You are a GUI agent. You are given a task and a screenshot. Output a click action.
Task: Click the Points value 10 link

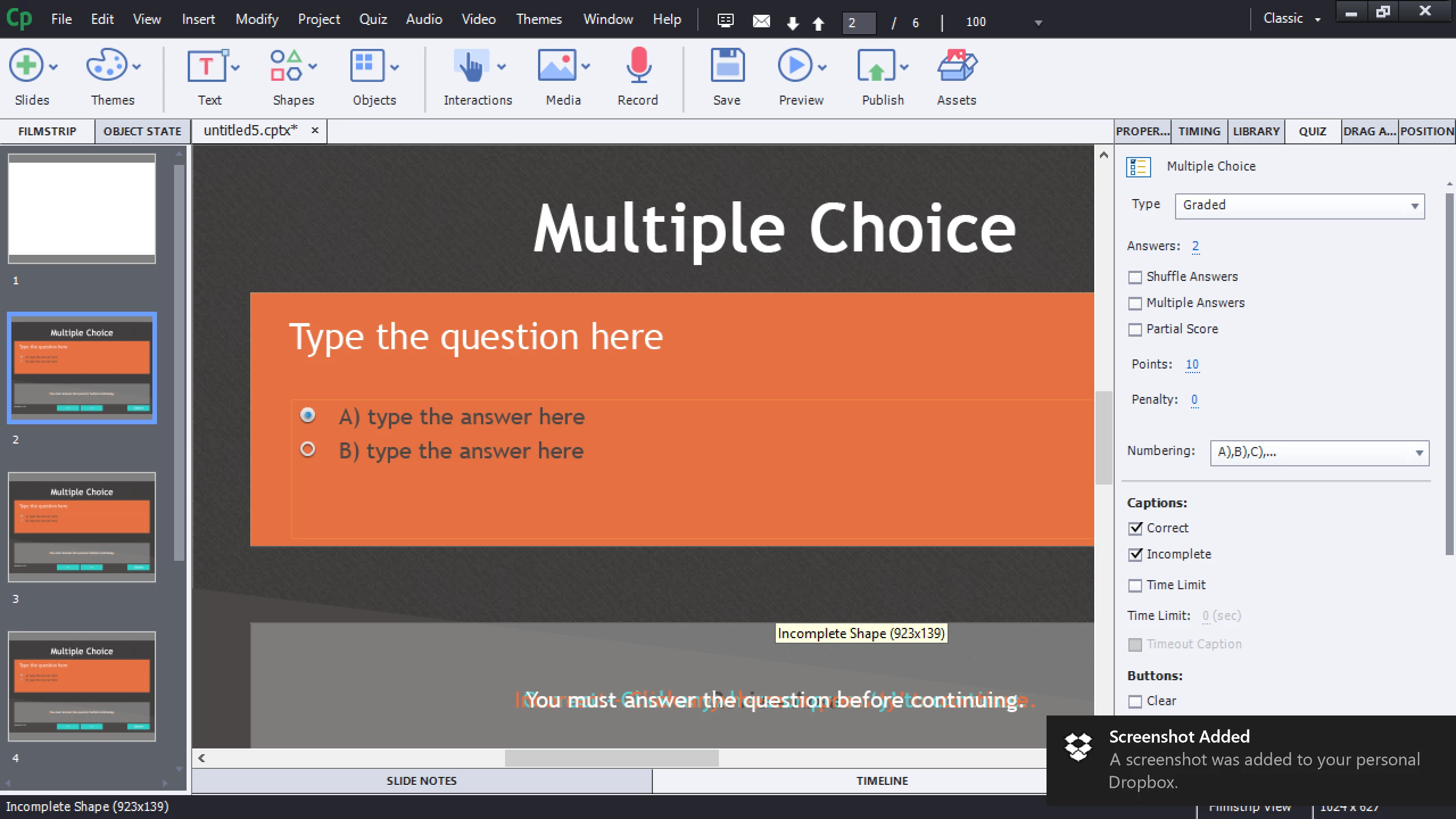click(x=1192, y=365)
